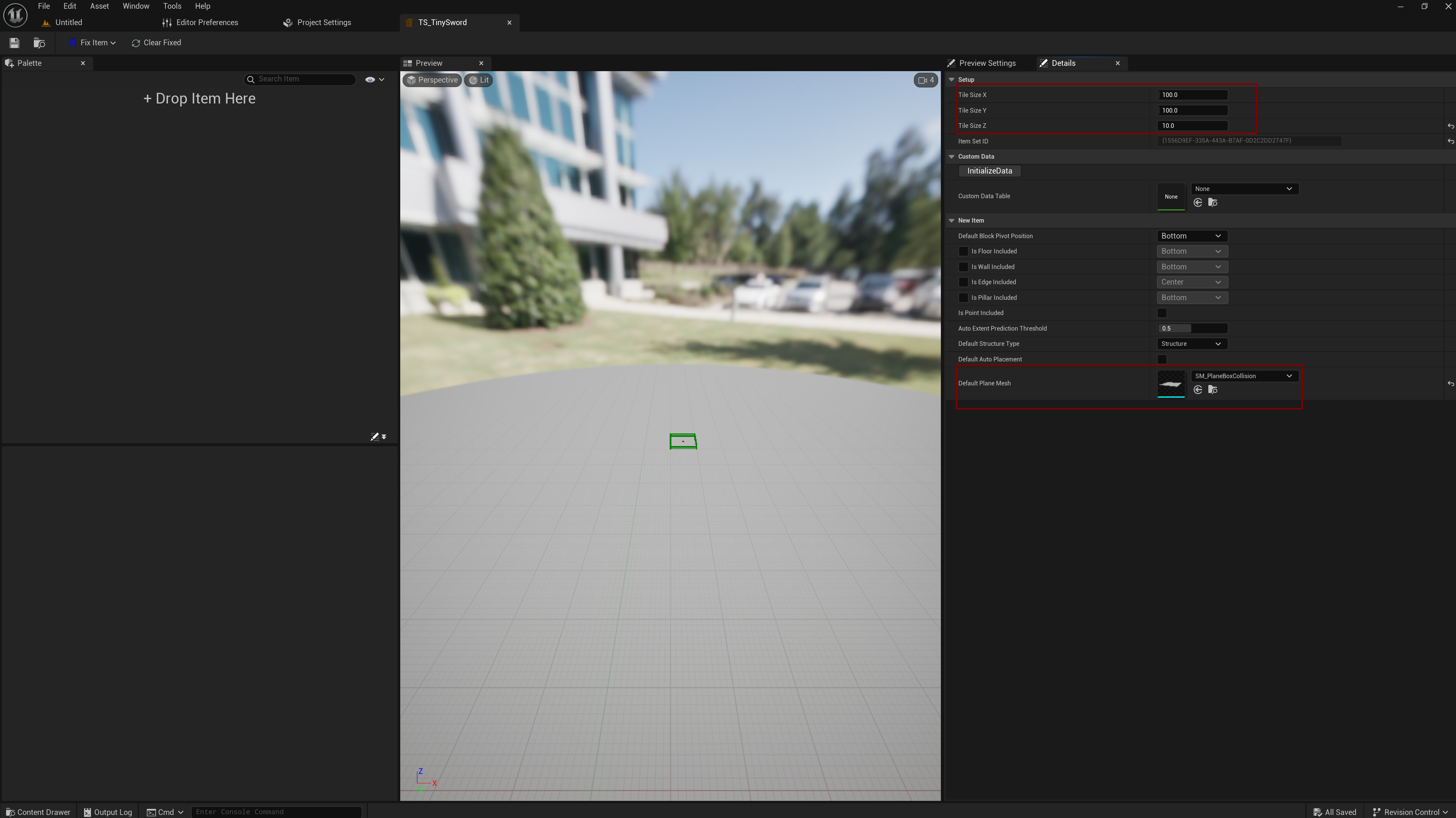Open Default Block Pivot Position dropdown
This screenshot has width=1456, height=818.
coord(1192,236)
